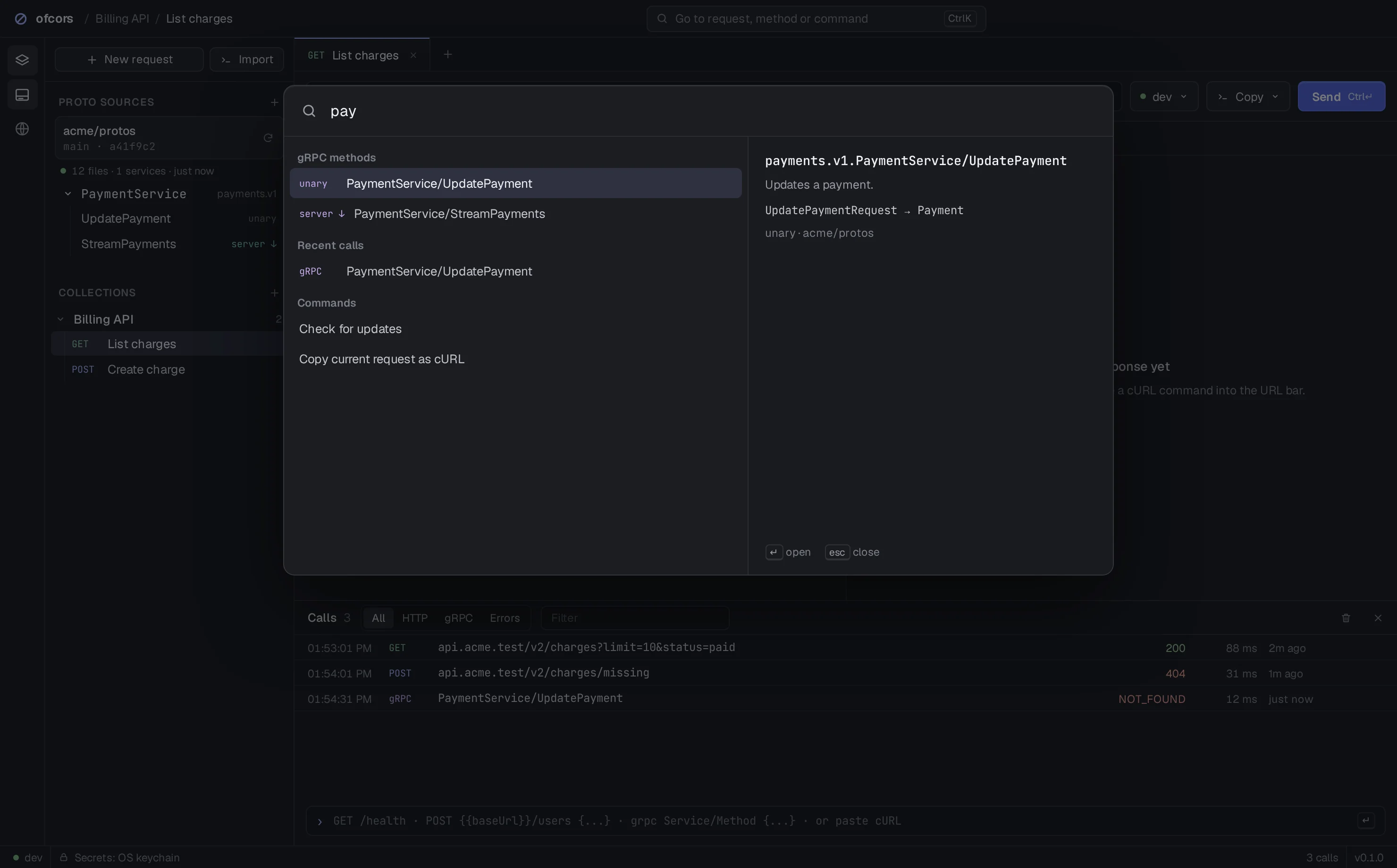
Task: Switch calls filter to All
Action: tap(379, 618)
